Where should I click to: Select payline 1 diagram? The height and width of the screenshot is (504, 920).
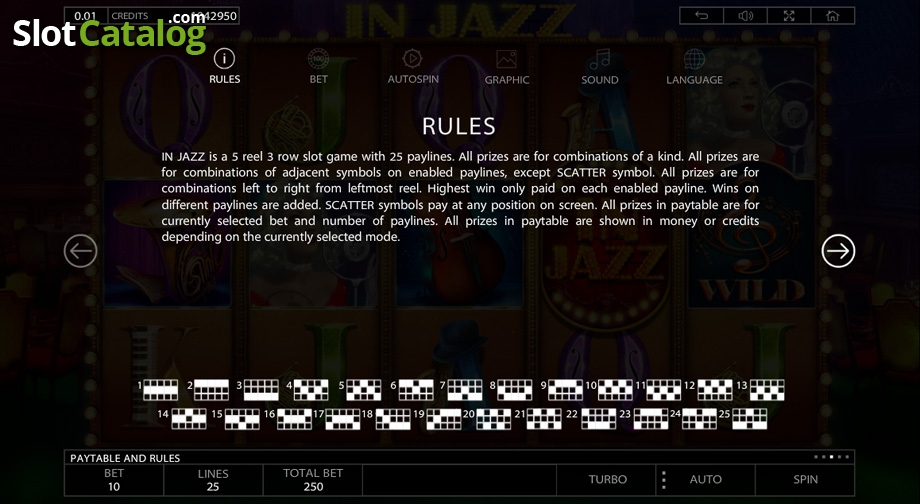(160, 390)
